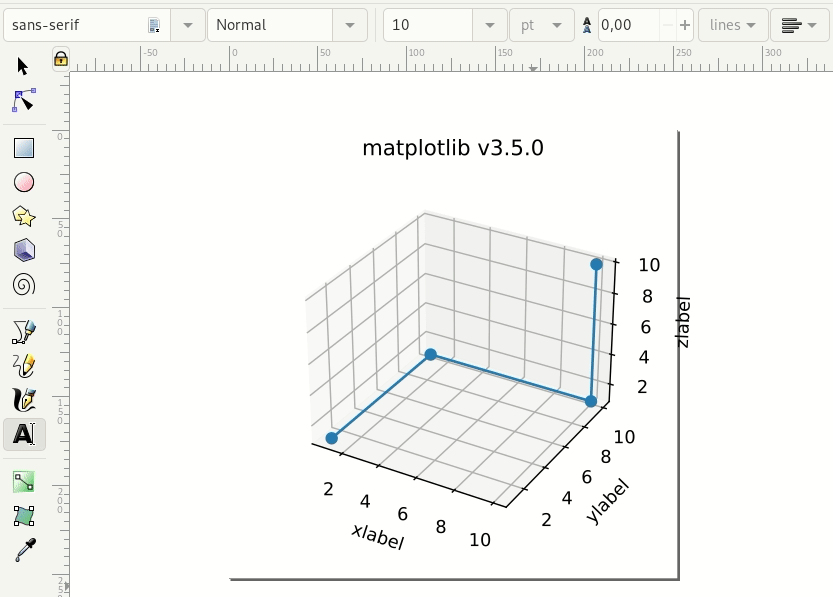833x597 pixels.
Task: Select the Mesh gradient tool
Action: pyautogui.click(x=24, y=516)
